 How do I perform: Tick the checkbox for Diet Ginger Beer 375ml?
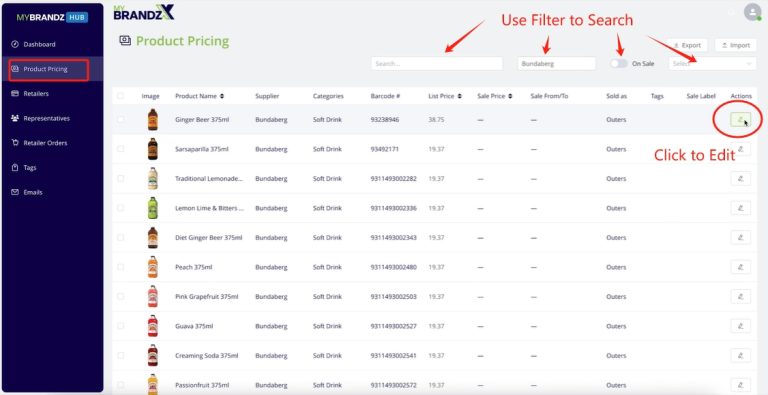coord(120,238)
